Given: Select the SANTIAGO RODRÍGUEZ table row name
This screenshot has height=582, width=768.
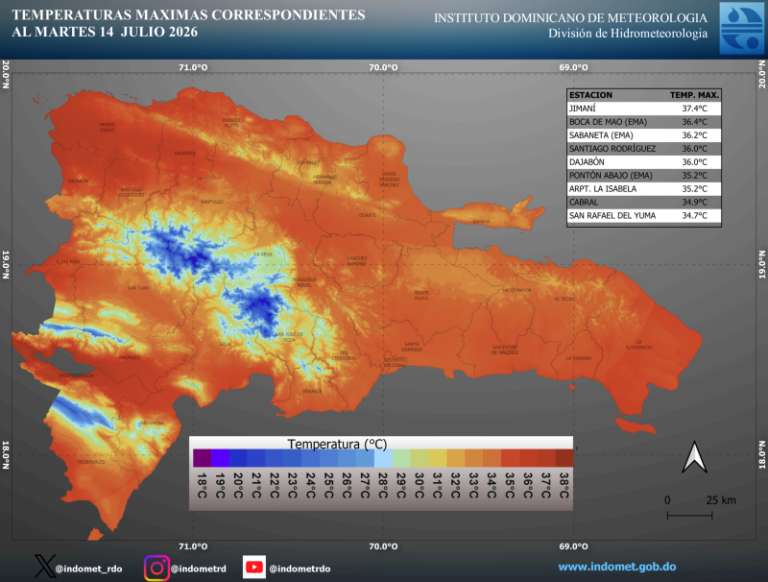Looking at the screenshot, I should (612, 148).
